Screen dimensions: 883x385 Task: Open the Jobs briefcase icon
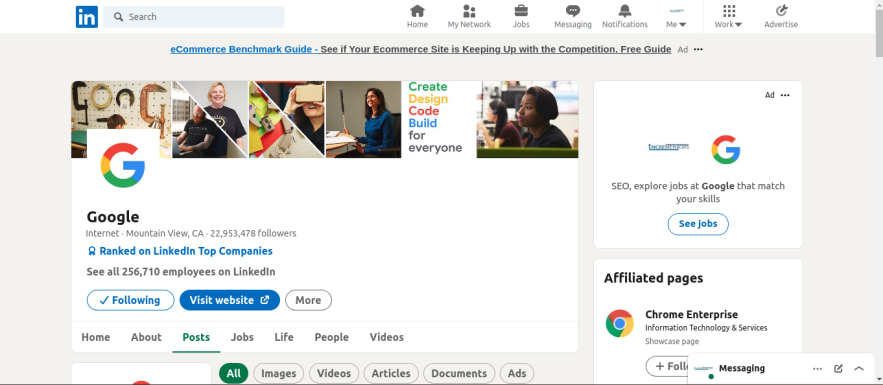pos(521,17)
